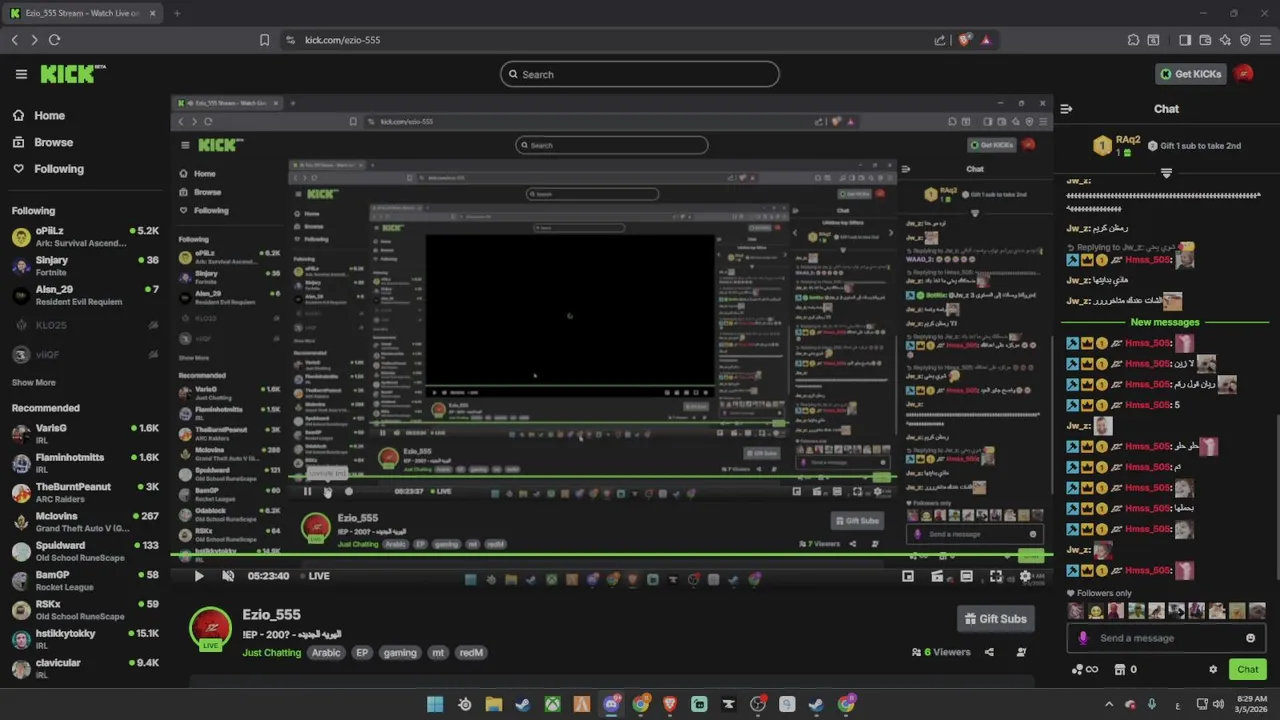Viewport: 1280px width, 720px height.
Task: Open Alsn_29 channel in sidebar
Action: 85,295
